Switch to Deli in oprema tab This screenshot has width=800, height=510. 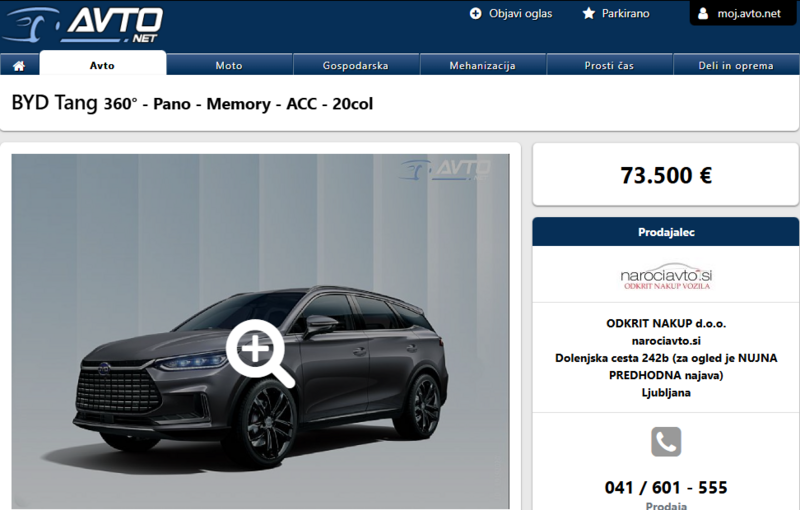736,65
